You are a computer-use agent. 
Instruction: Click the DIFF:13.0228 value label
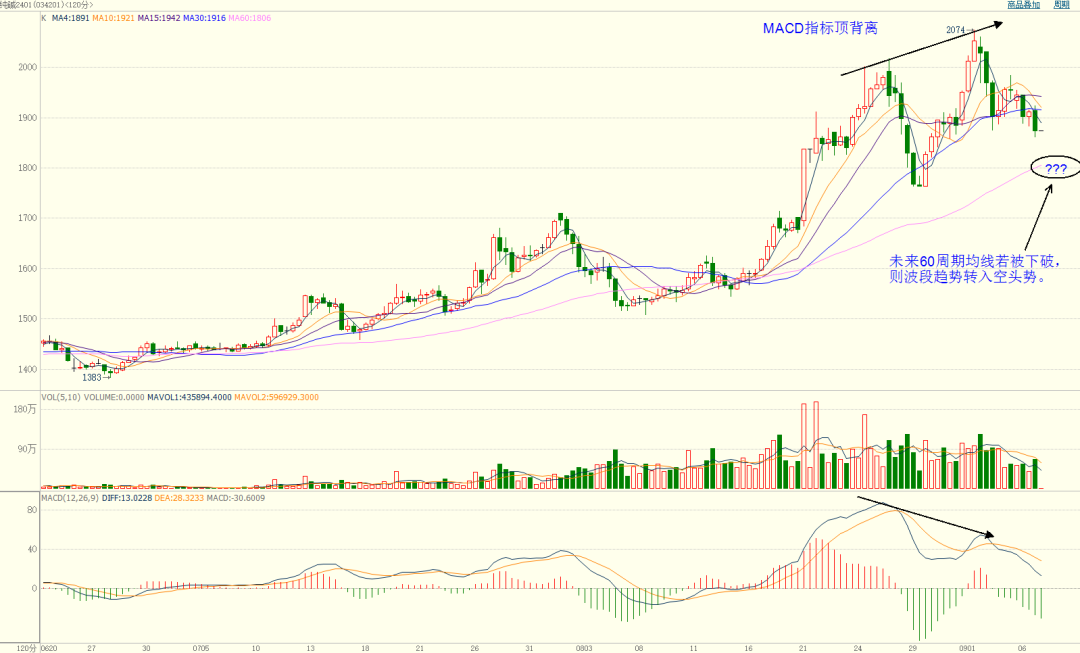129,497
